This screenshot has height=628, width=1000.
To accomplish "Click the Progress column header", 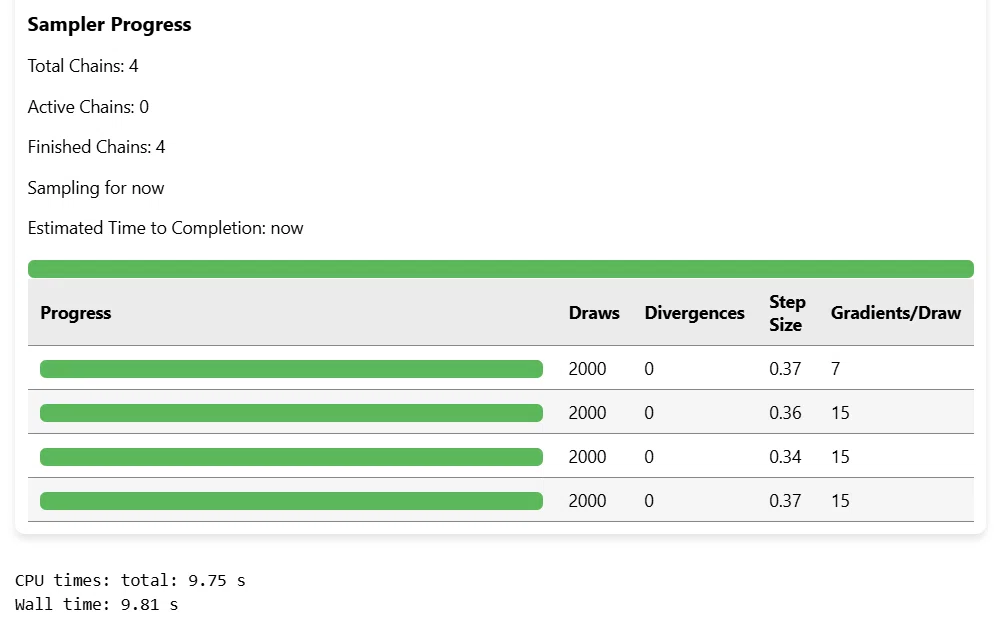I will 76,313.
